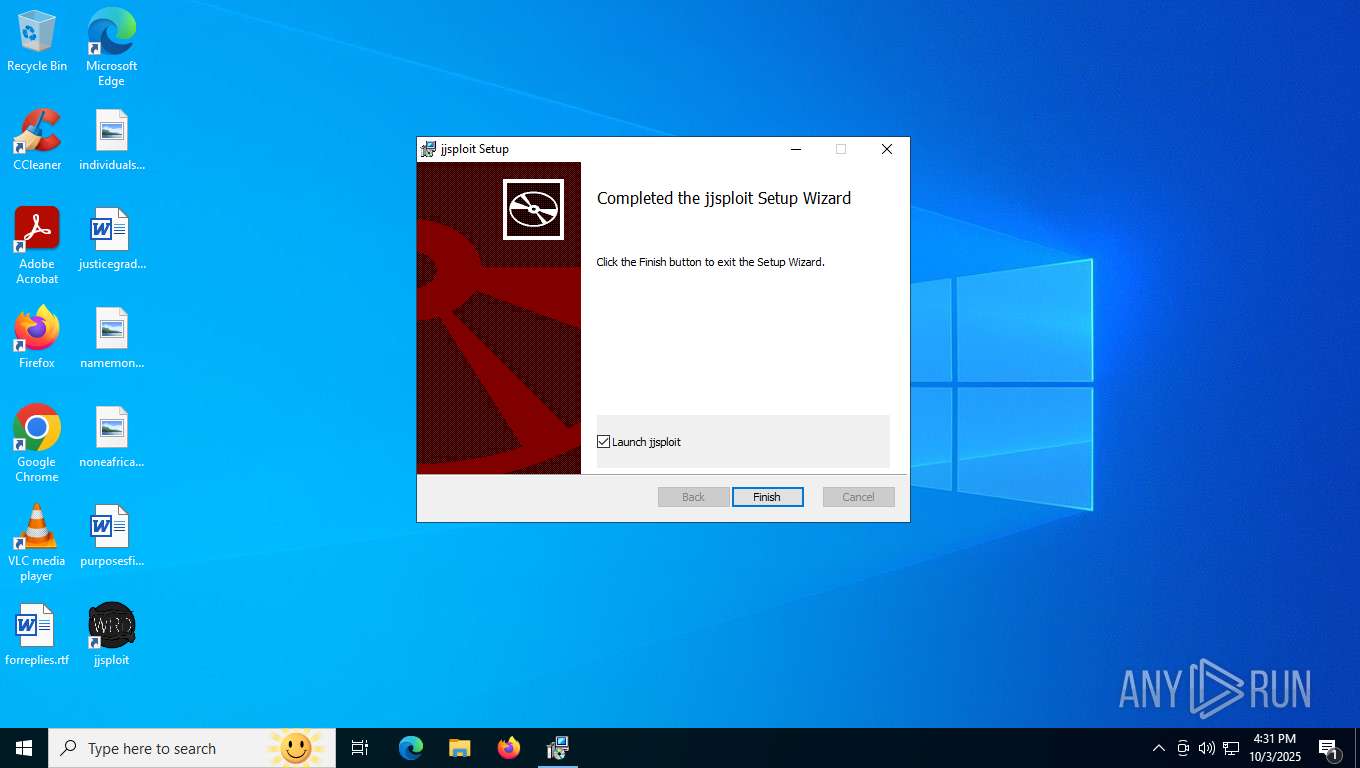Select the CCleaner desktop shortcut
Screen dimensions: 1360x768
click(37, 140)
